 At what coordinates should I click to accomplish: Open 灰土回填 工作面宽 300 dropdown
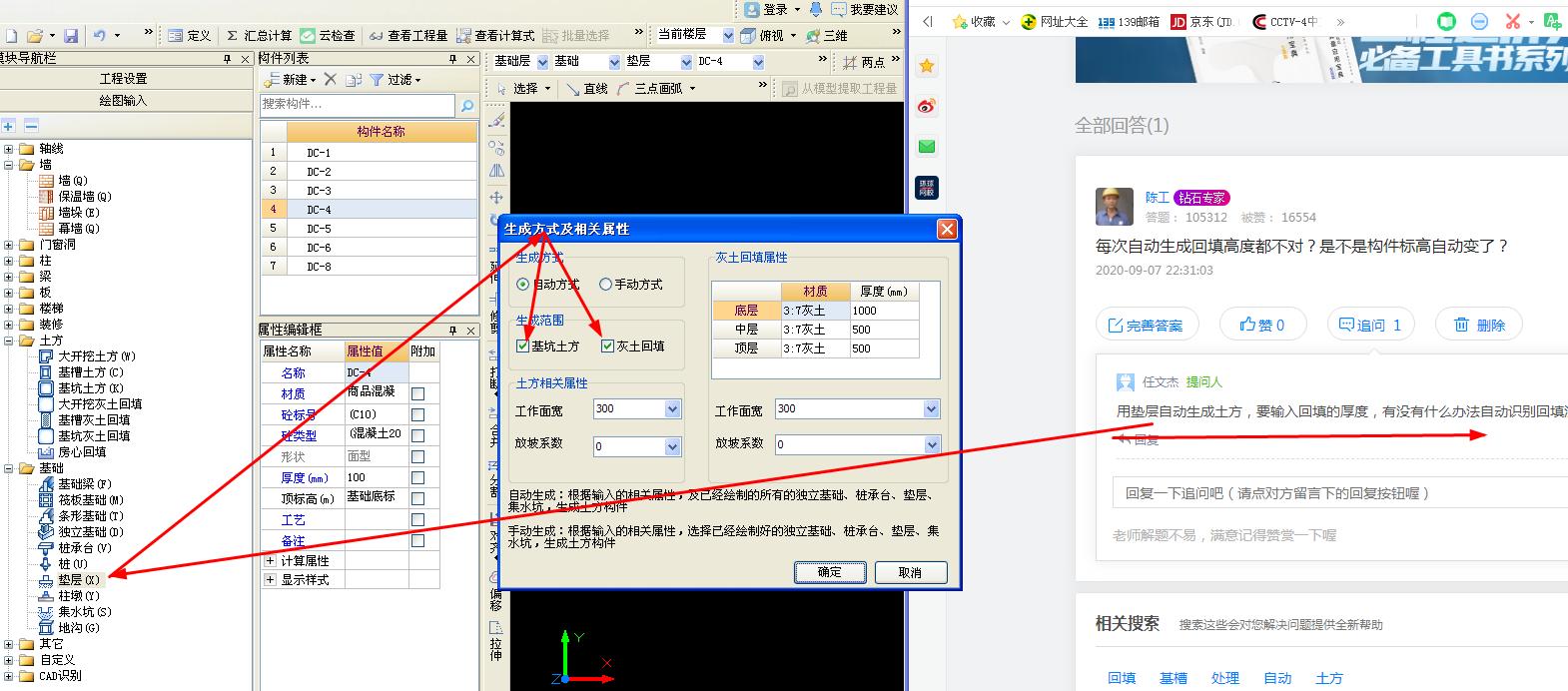tap(931, 409)
